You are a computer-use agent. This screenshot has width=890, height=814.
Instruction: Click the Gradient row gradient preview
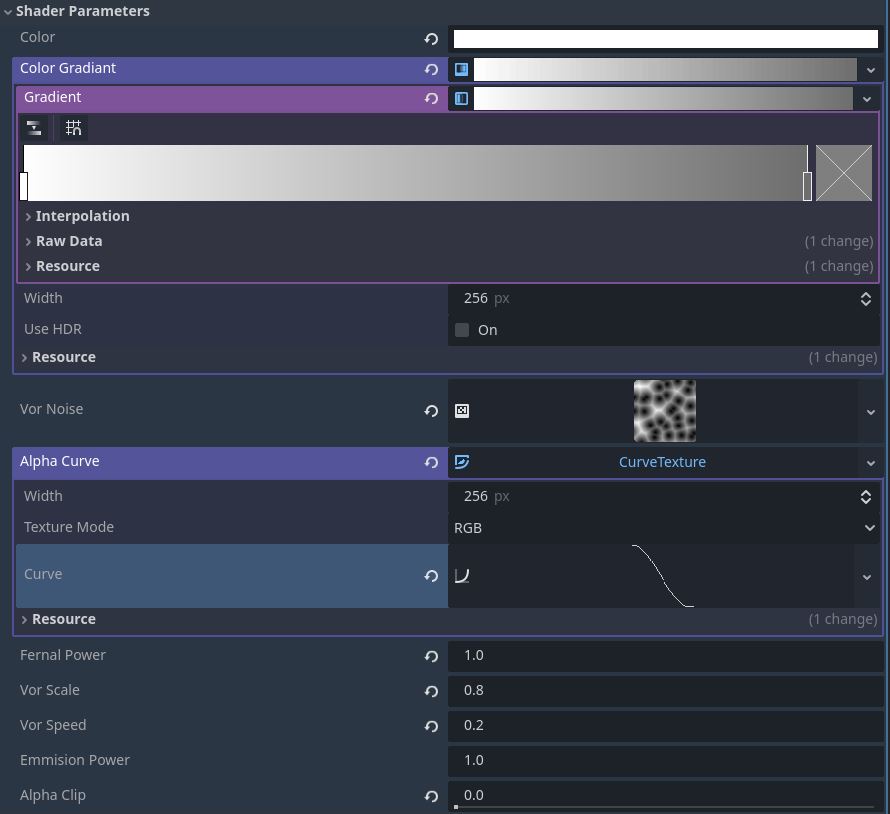[663, 98]
